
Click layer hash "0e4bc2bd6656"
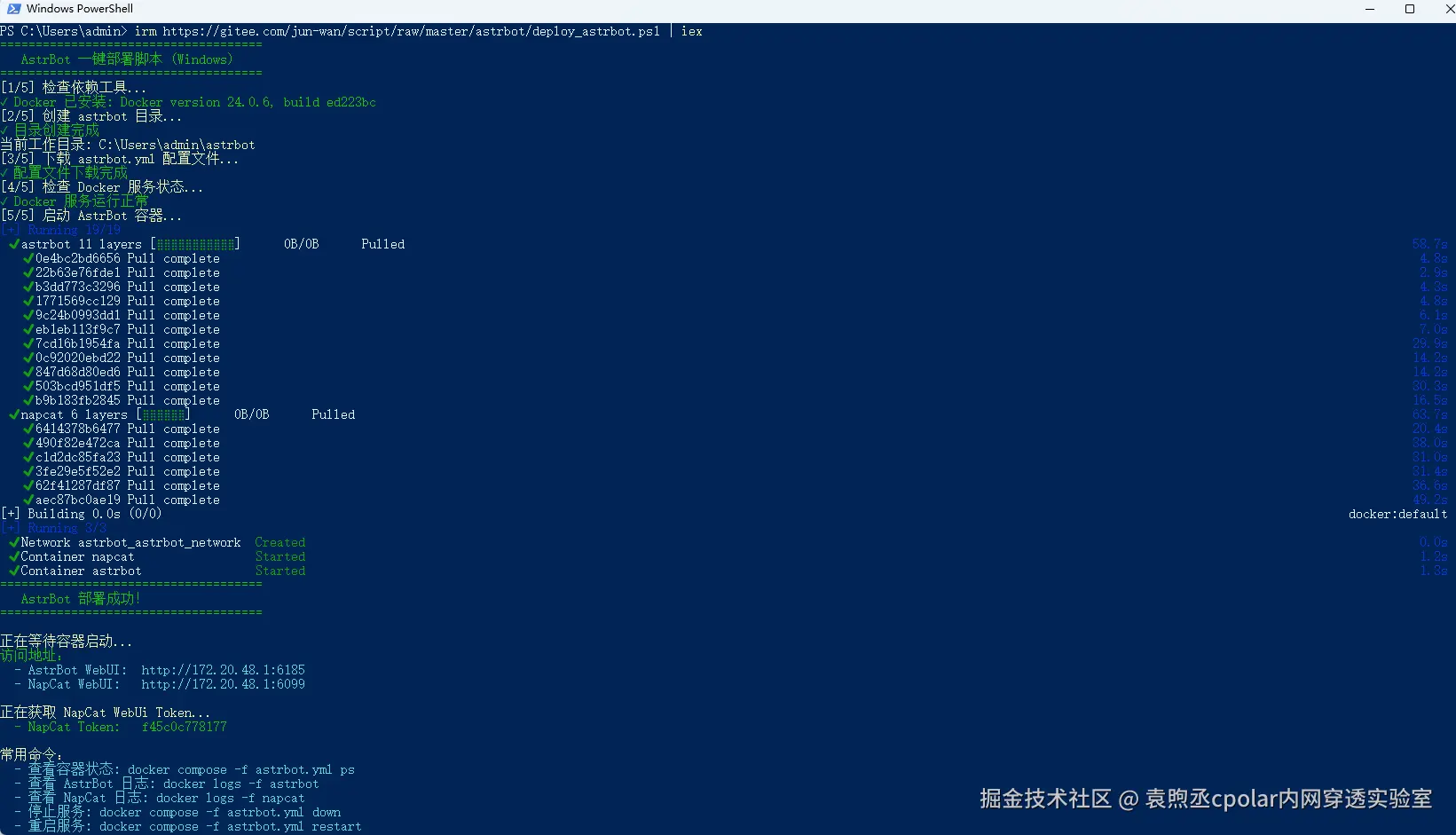click(x=78, y=258)
